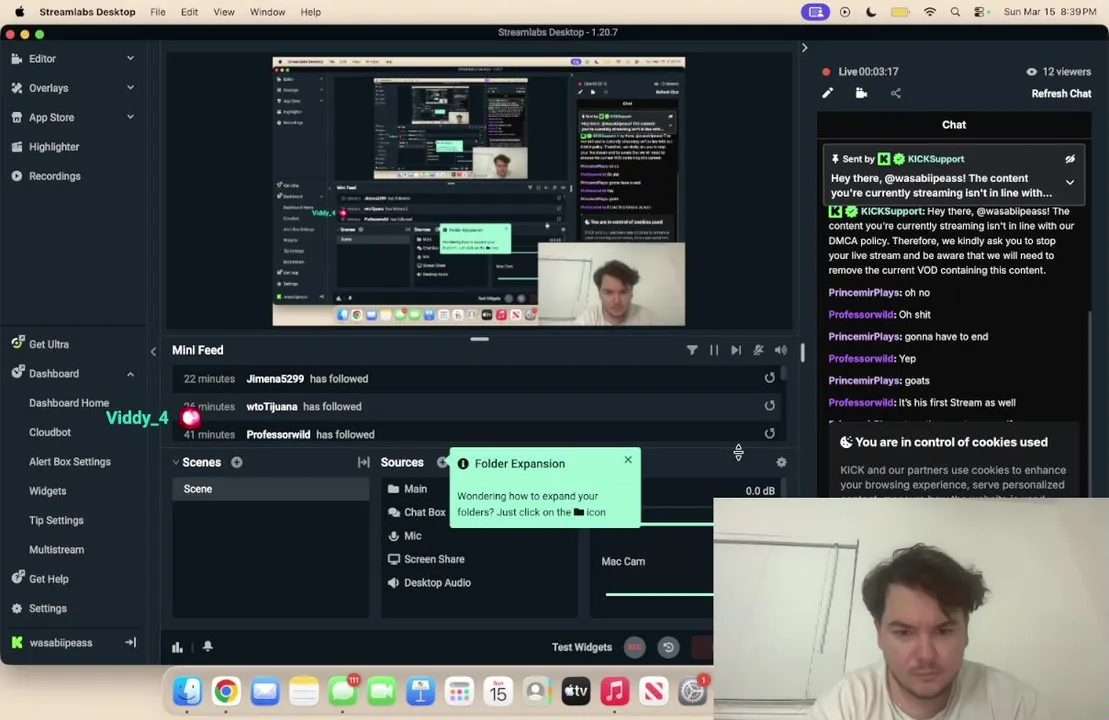
Task: Hide the pinned KICKSupport message
Action: 1070,159
